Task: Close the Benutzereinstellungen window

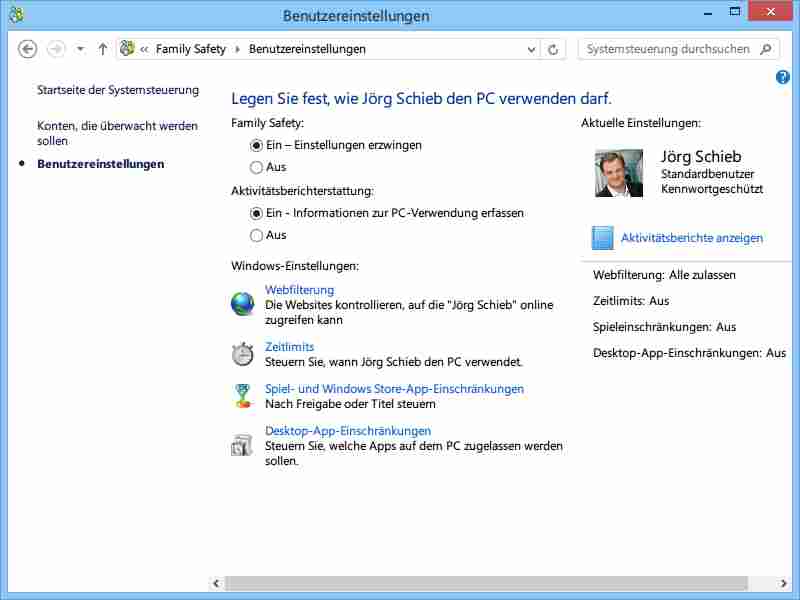Action: (770, 11)
